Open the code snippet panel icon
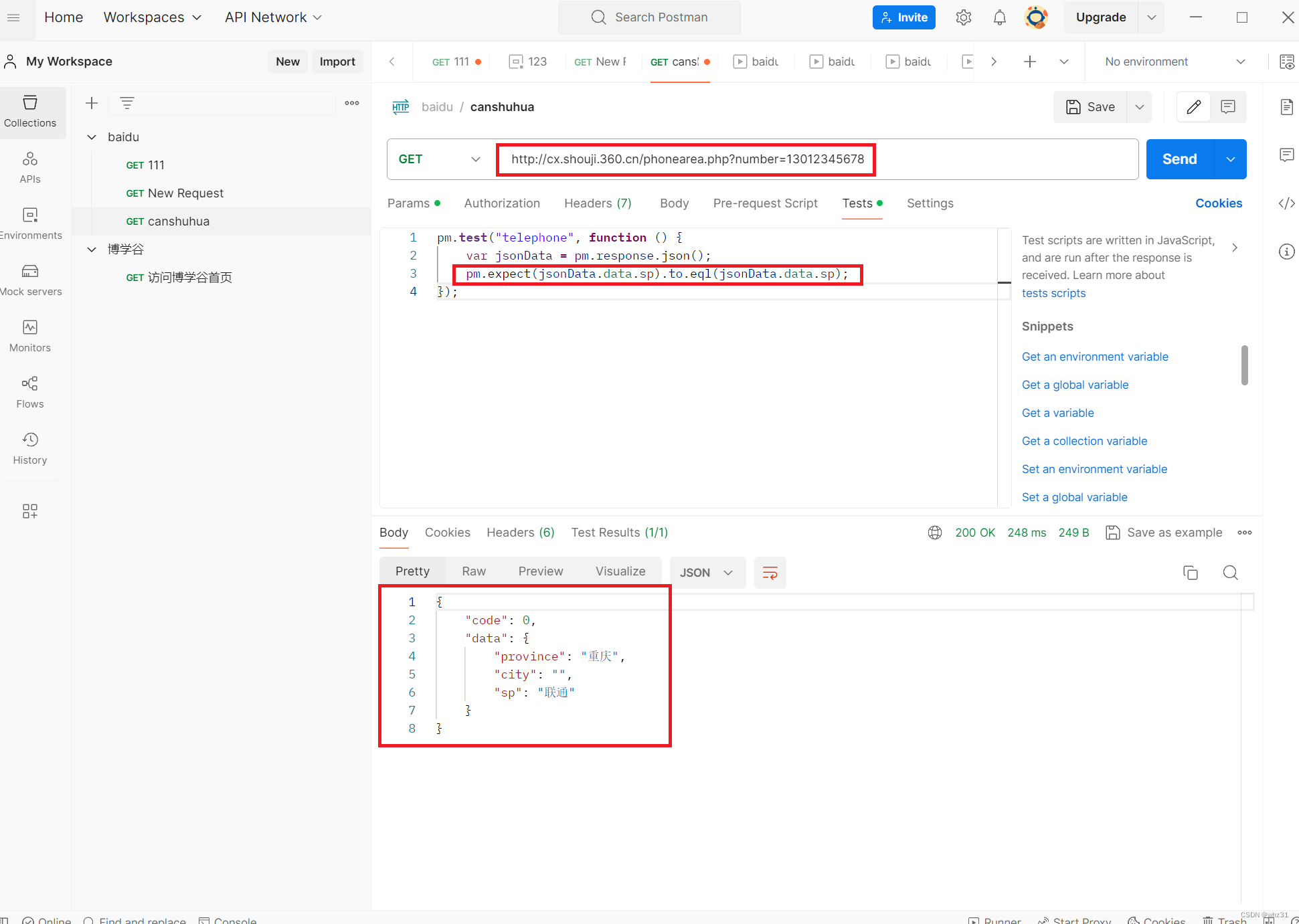 coord(1286,203)
